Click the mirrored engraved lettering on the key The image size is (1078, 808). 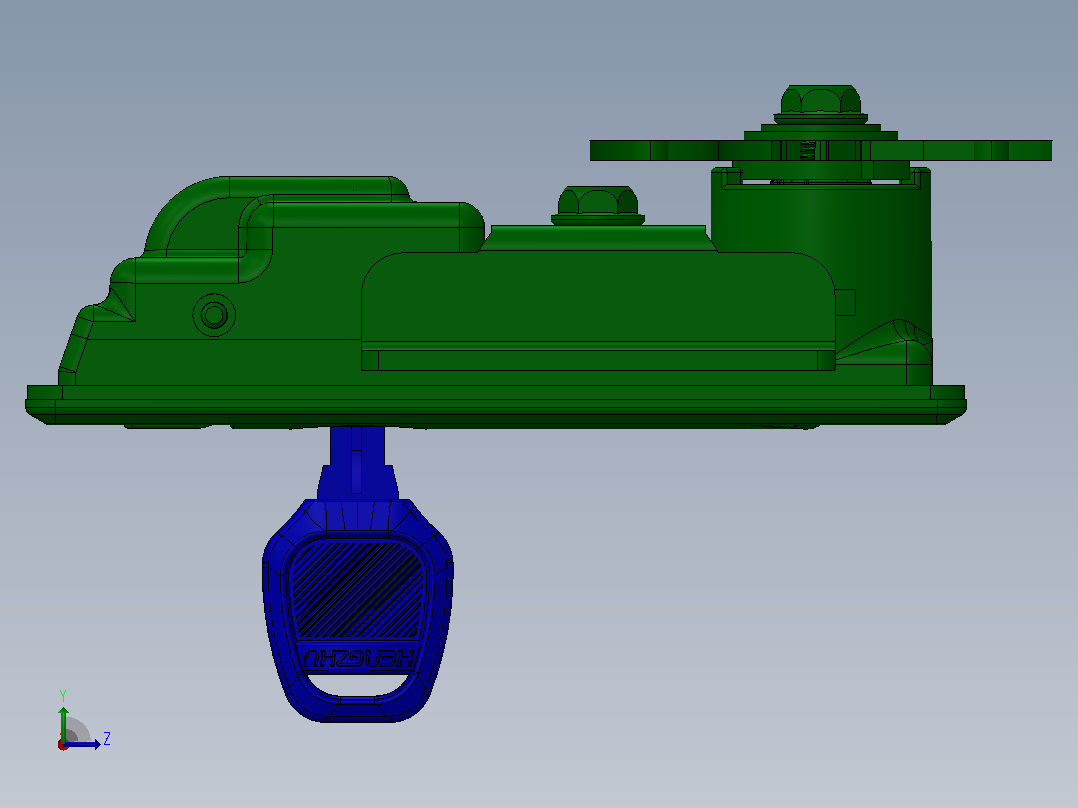tap(358, 659)
